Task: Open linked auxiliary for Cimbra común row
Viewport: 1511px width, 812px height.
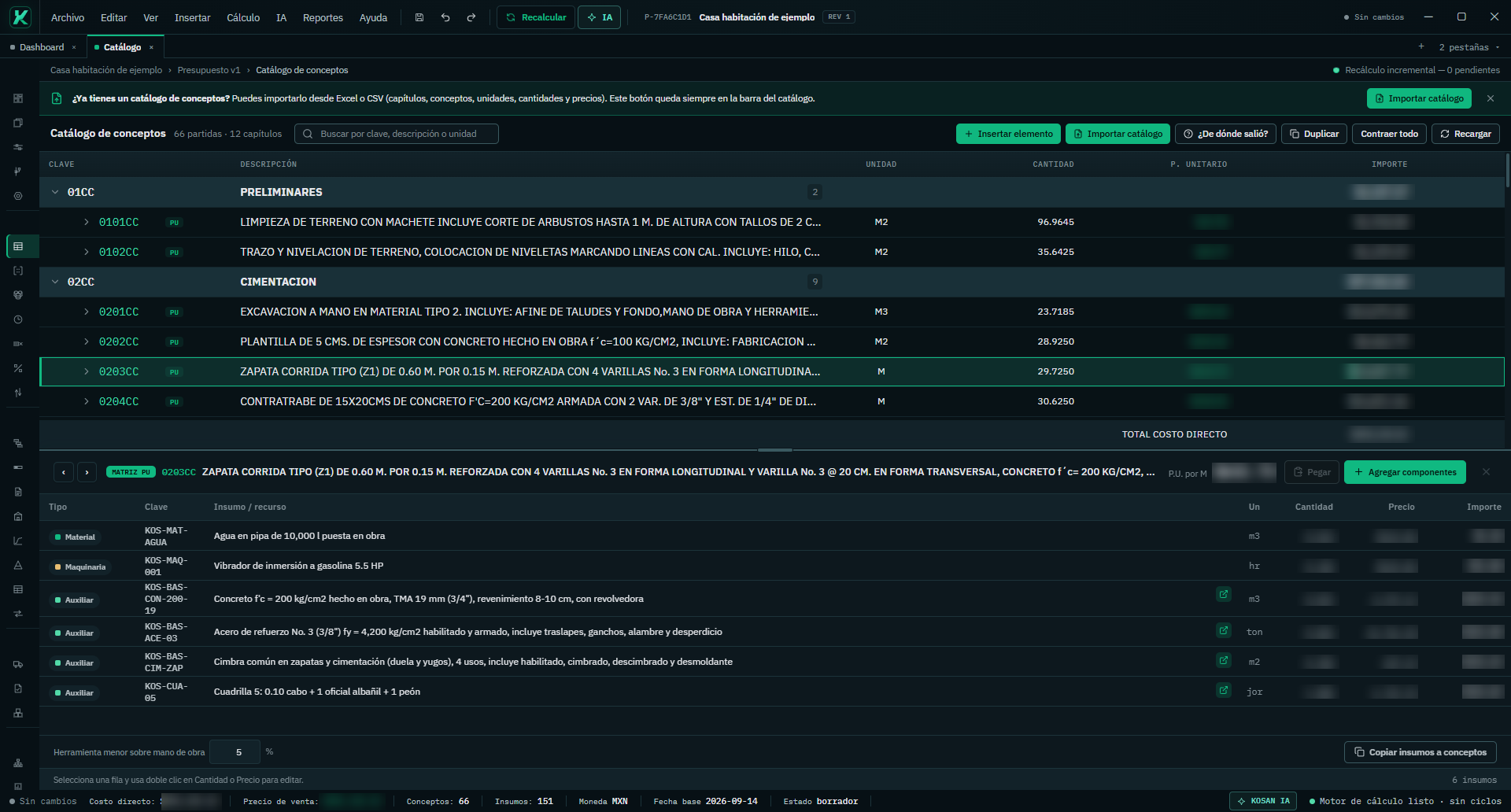Action: pyautogui.click(x=1224, y=660)
